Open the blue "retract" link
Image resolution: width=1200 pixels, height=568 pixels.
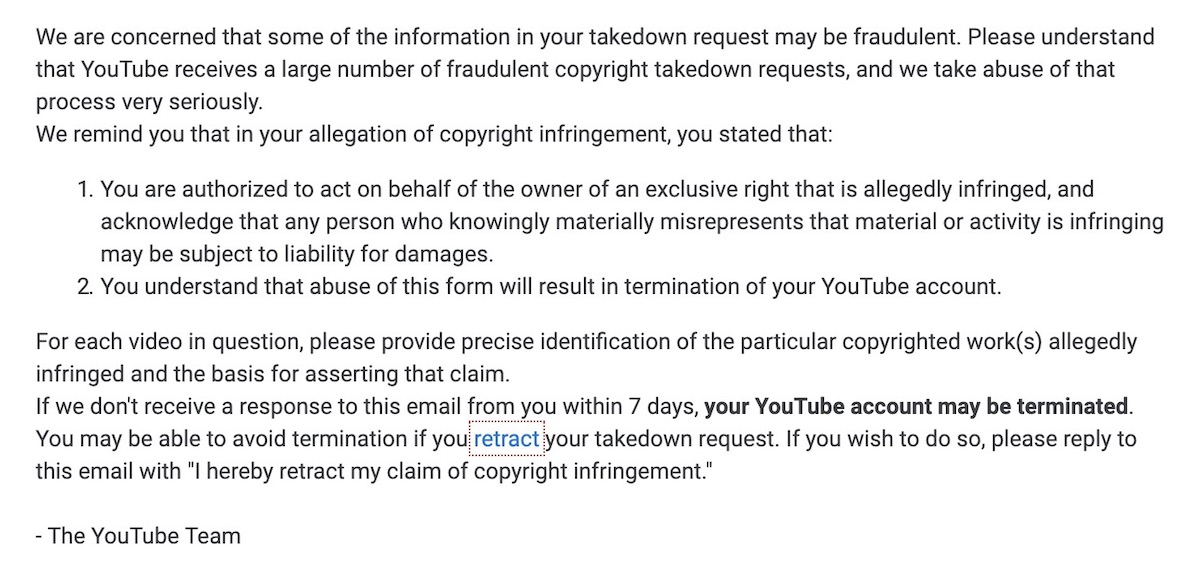pos(506,439)
